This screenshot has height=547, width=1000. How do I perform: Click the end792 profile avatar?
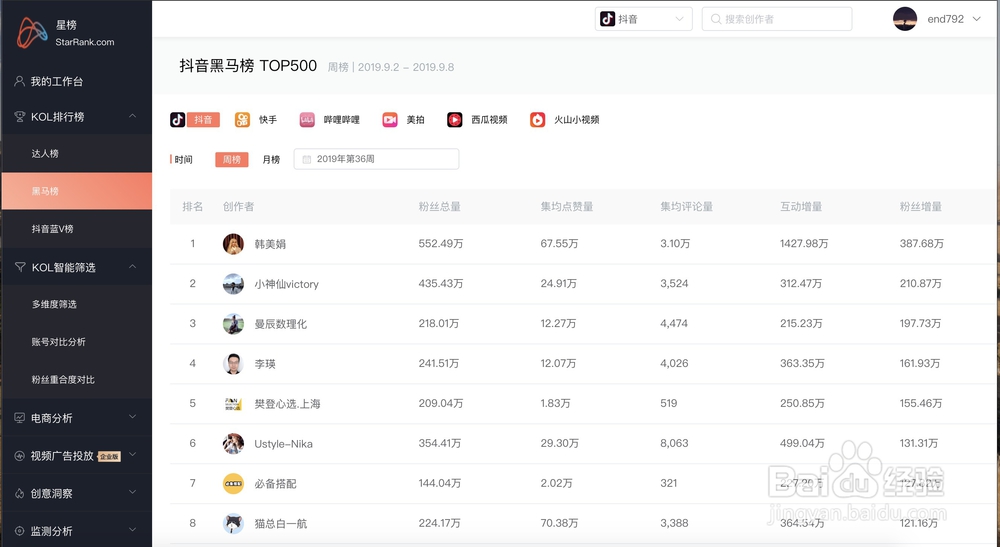coord(905,19)
